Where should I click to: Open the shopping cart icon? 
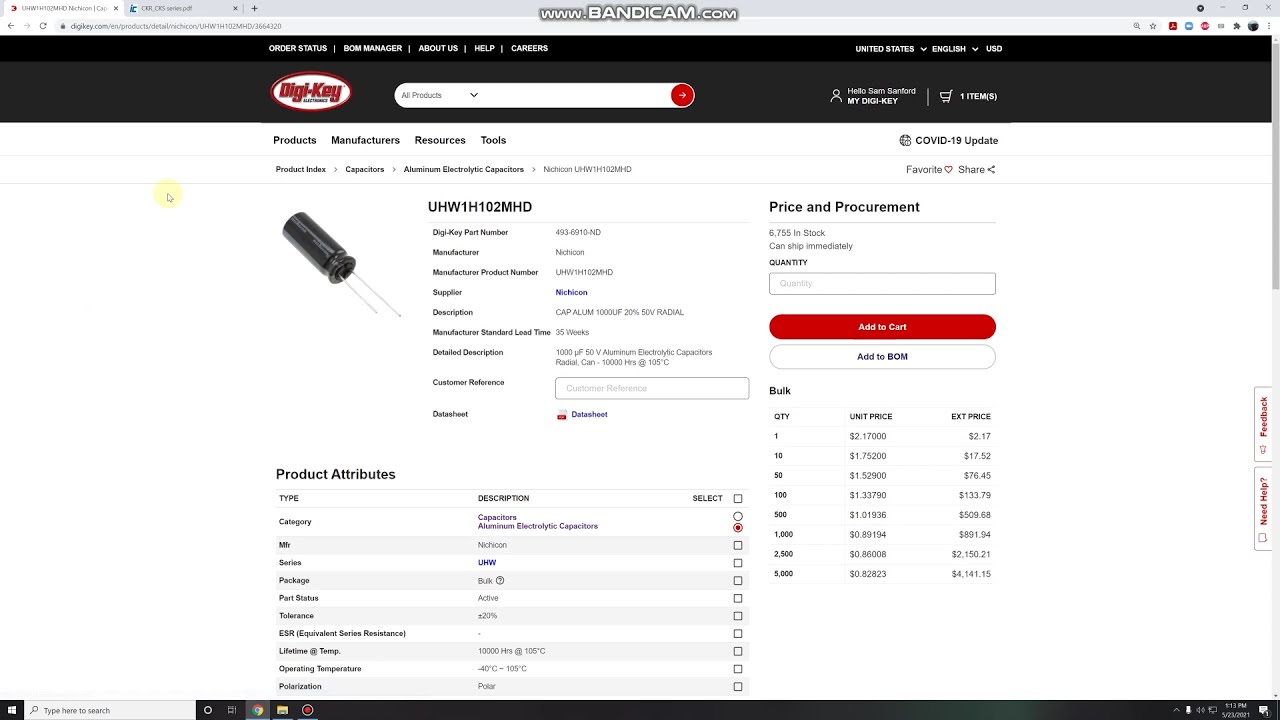pyautogui.click(x=946, y=96)
